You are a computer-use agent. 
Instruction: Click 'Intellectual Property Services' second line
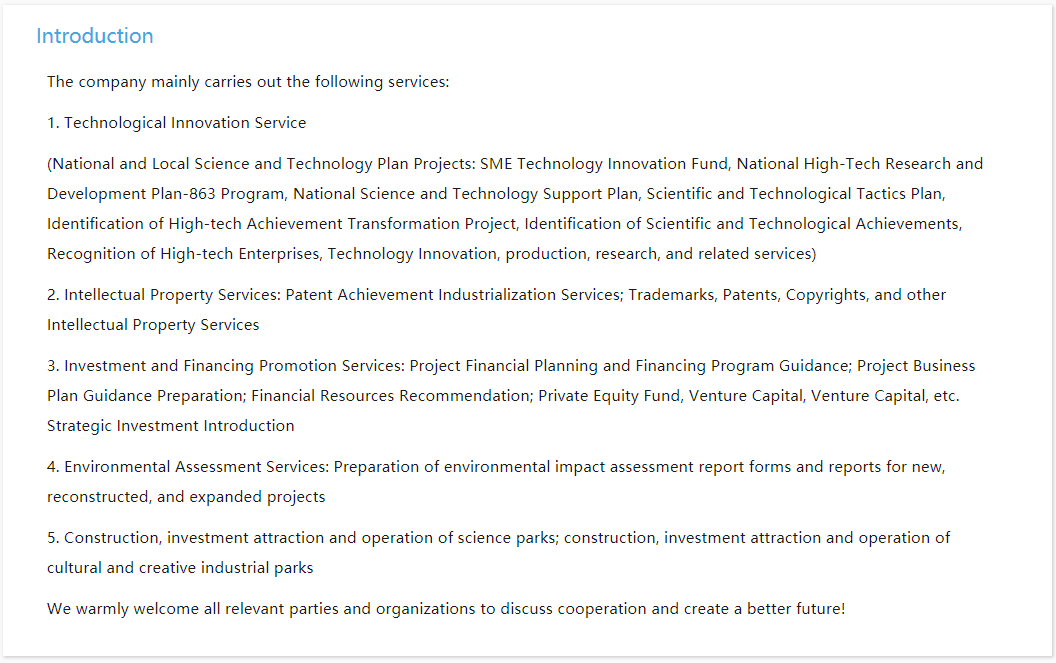tap(153, 325)
